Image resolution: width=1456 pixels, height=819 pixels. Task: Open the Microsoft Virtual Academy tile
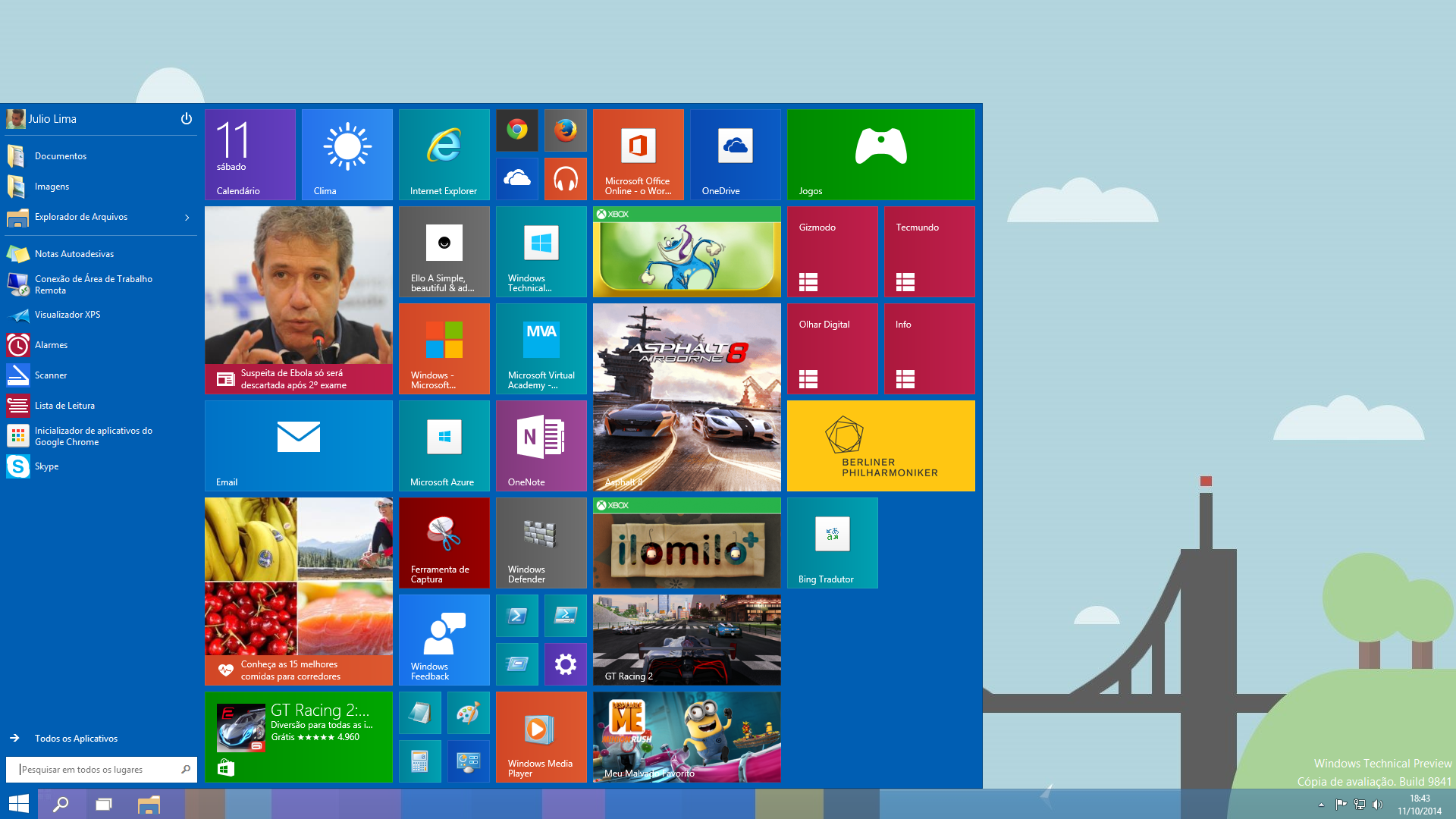541,349
